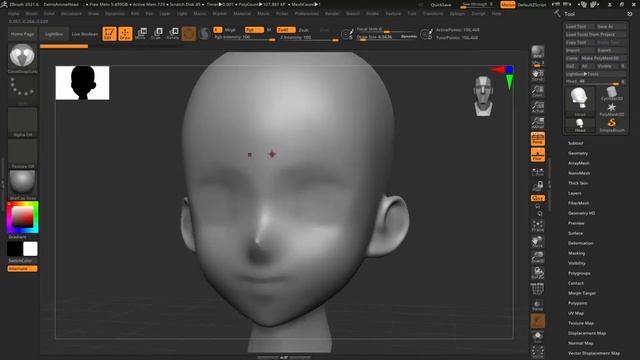Click the Rotate view icon on right shelf

point(538,273)
